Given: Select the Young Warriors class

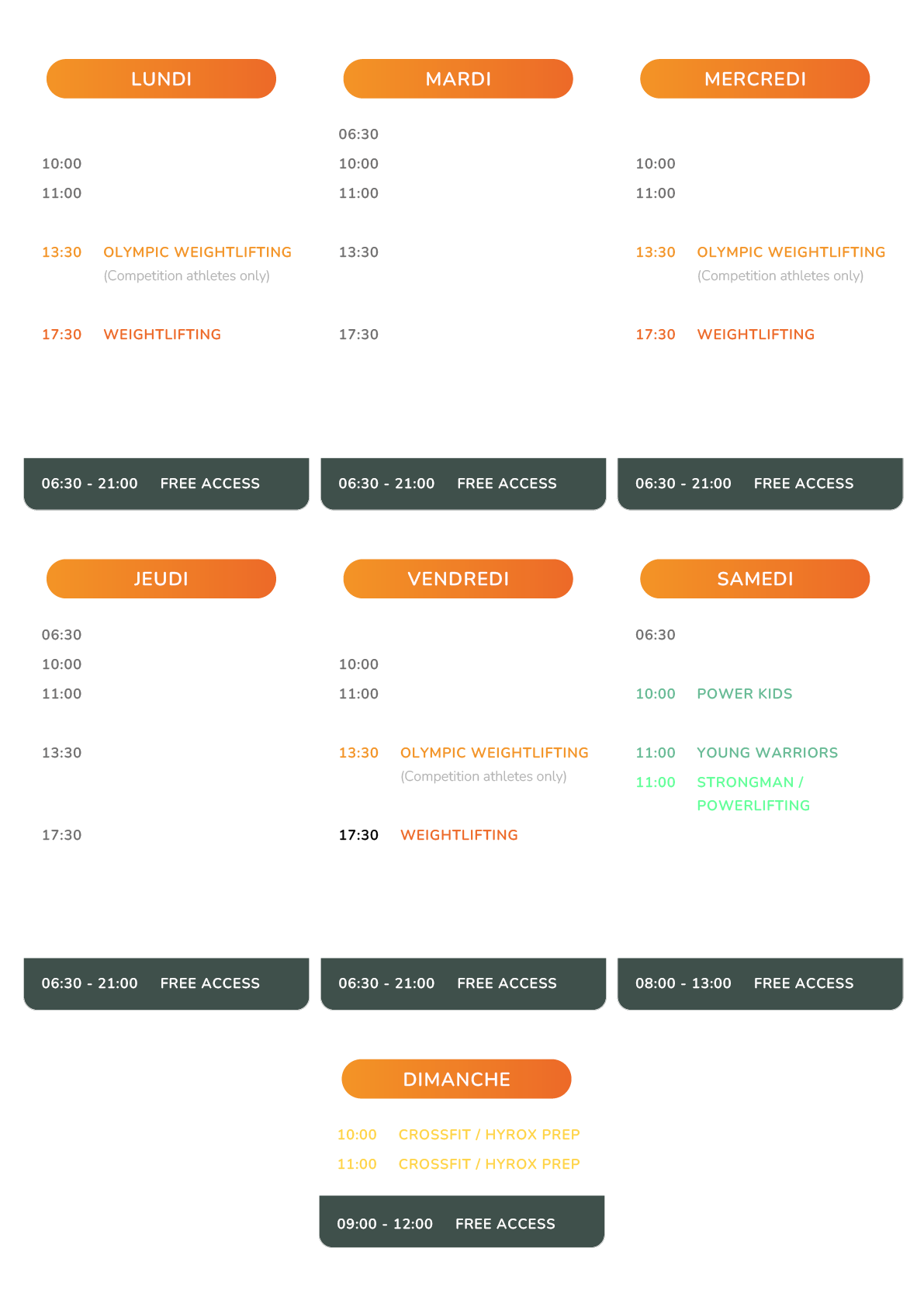Looking at the screenshot, I should point(767,753).
